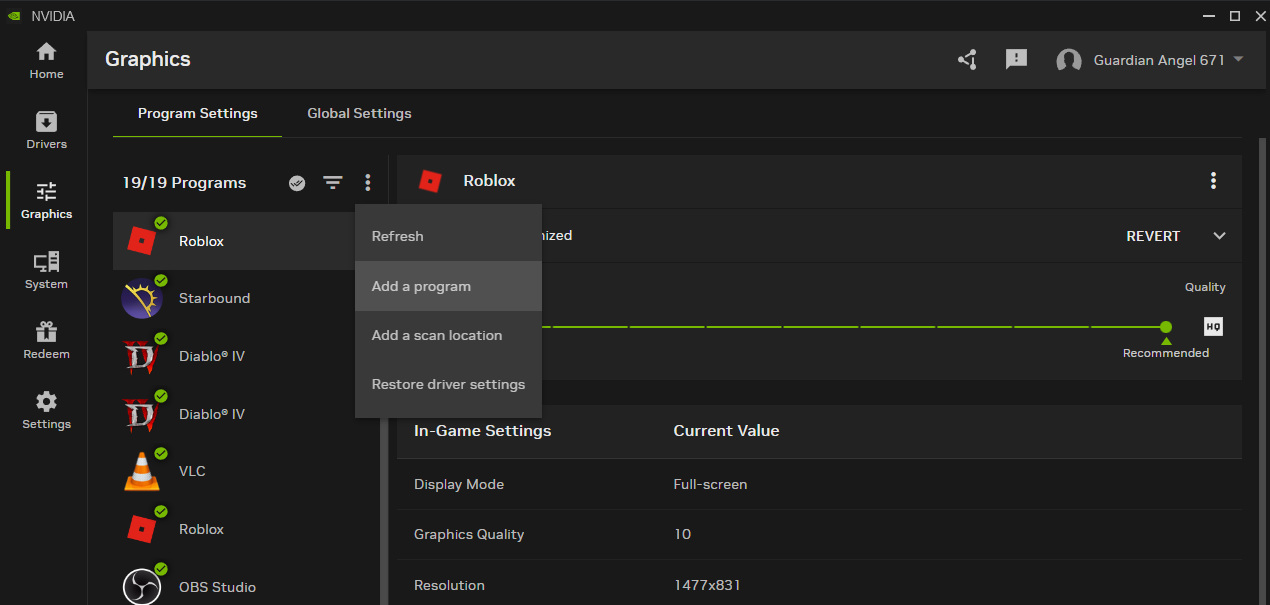Click the NVIDIA logo in title bar

pyautogui.click(x=13, y=16)
